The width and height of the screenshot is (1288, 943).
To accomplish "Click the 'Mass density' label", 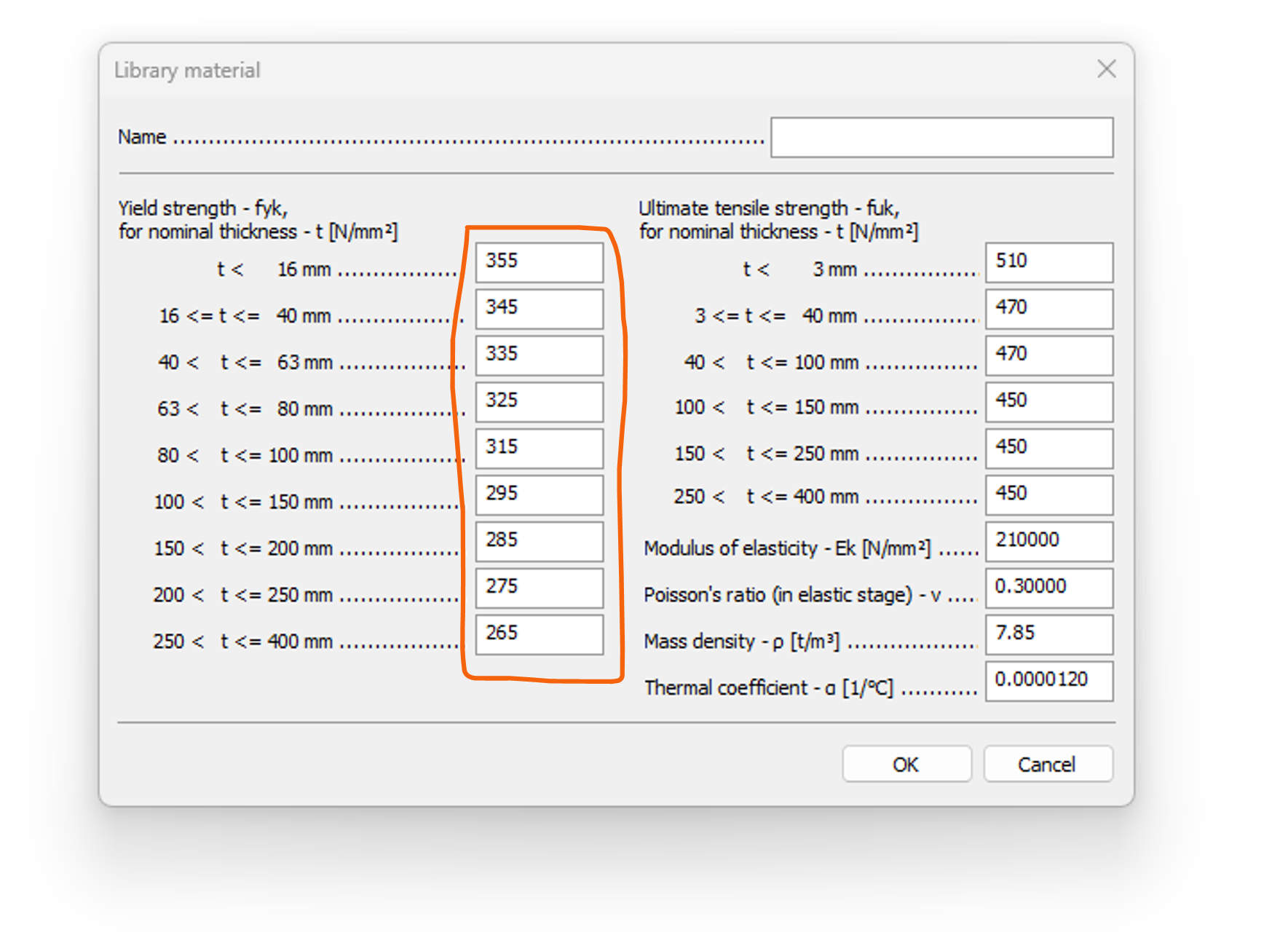I will (x=699, y=641).
